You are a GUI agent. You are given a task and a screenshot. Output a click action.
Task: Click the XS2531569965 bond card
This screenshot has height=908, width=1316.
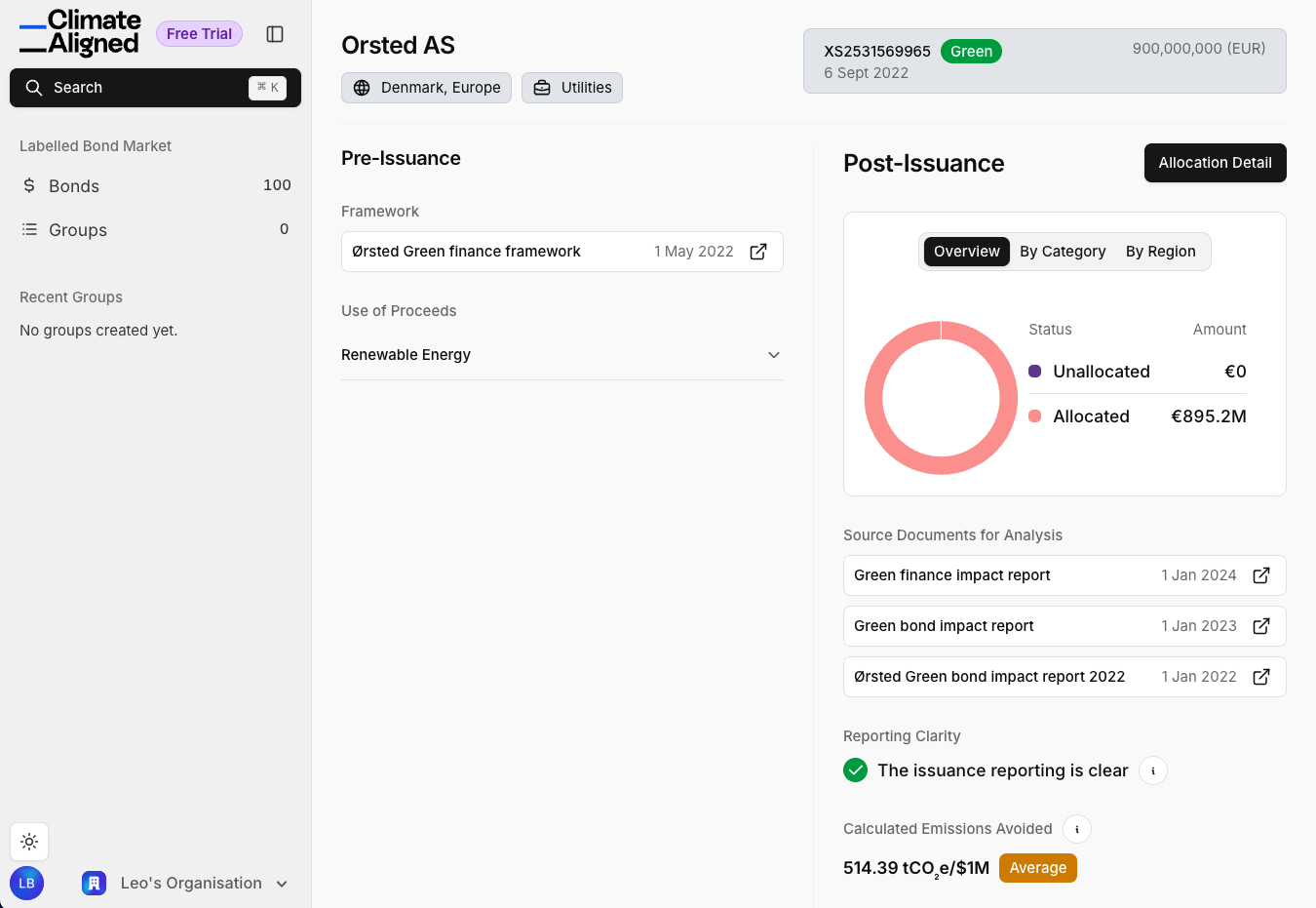pos(1045,61)
